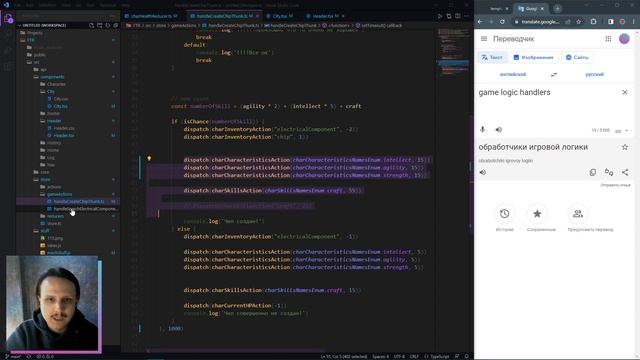Open saved translations
Image resolution: width=640 pixels, height=360 pixels.
tap(537, 214)
